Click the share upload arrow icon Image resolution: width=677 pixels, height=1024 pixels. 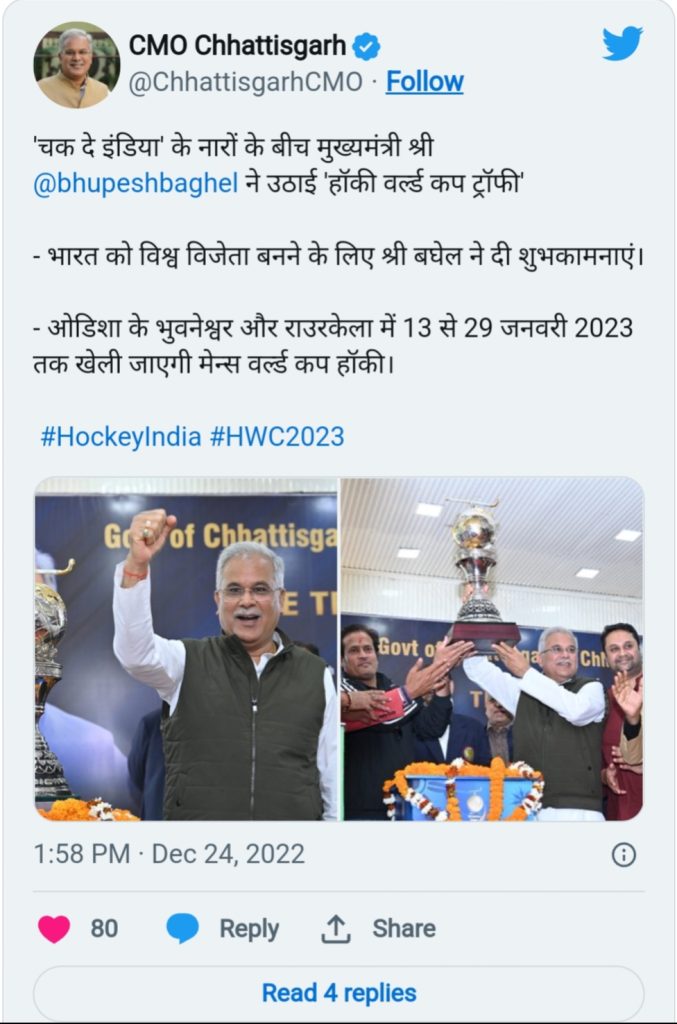tap(336, 929)
